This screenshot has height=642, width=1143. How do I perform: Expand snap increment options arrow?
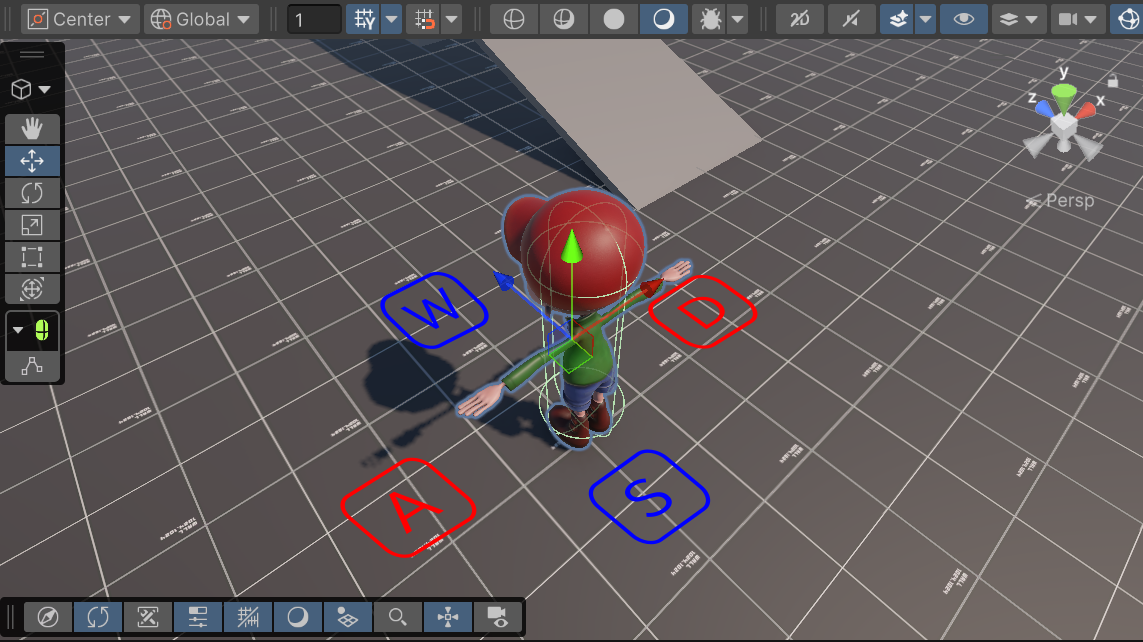pyautogui.click(x=452, y=20)
